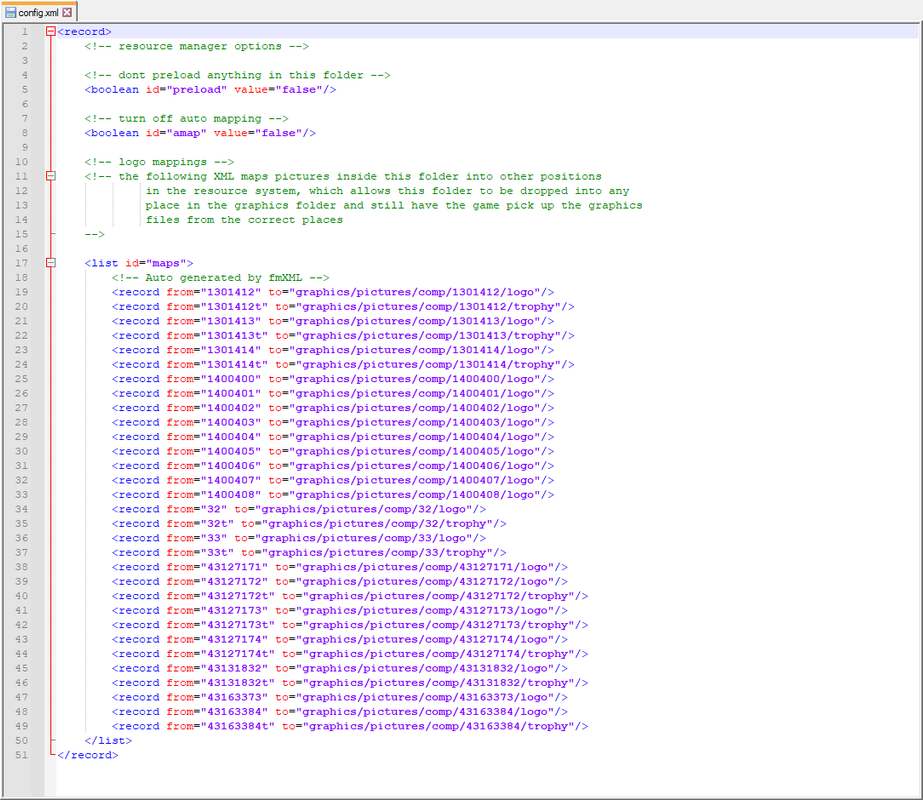Click the 'logo mappings' comment
The height and width of the screenshot is (800, 923).
tap(159, 162)
